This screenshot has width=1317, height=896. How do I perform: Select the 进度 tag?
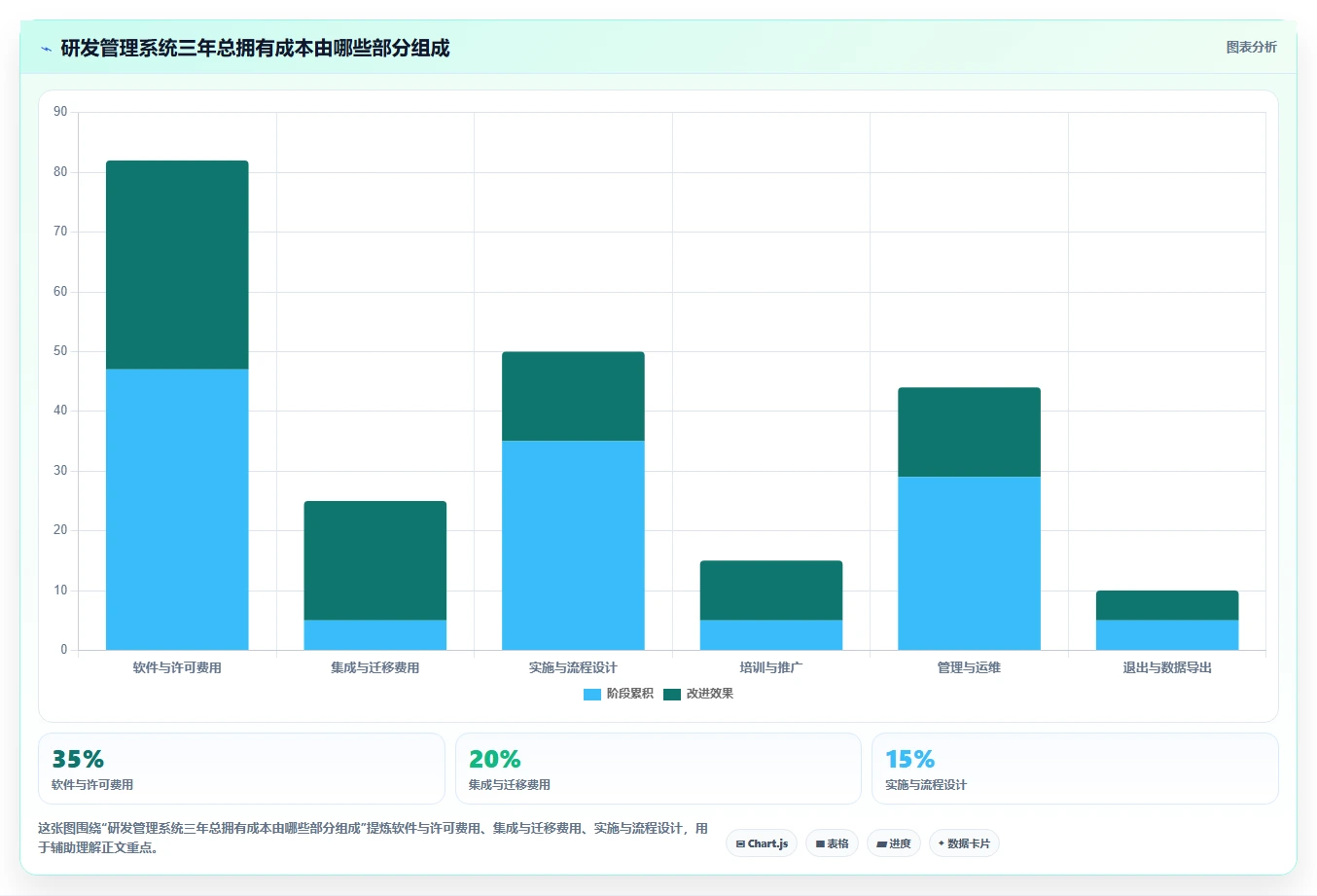click(x=894, y=843)
